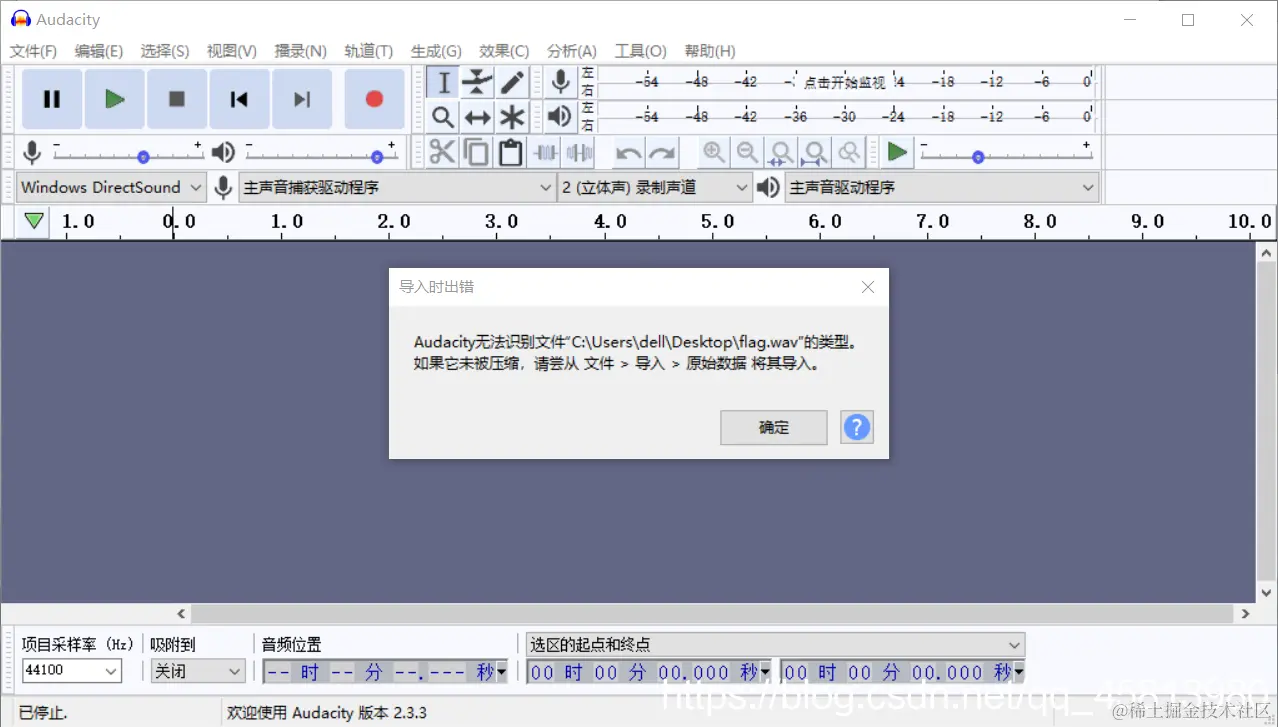Click the red Record button
The width and height of the screenshot is (1278, 727).
pyautogui.click(x=374, y=99)
